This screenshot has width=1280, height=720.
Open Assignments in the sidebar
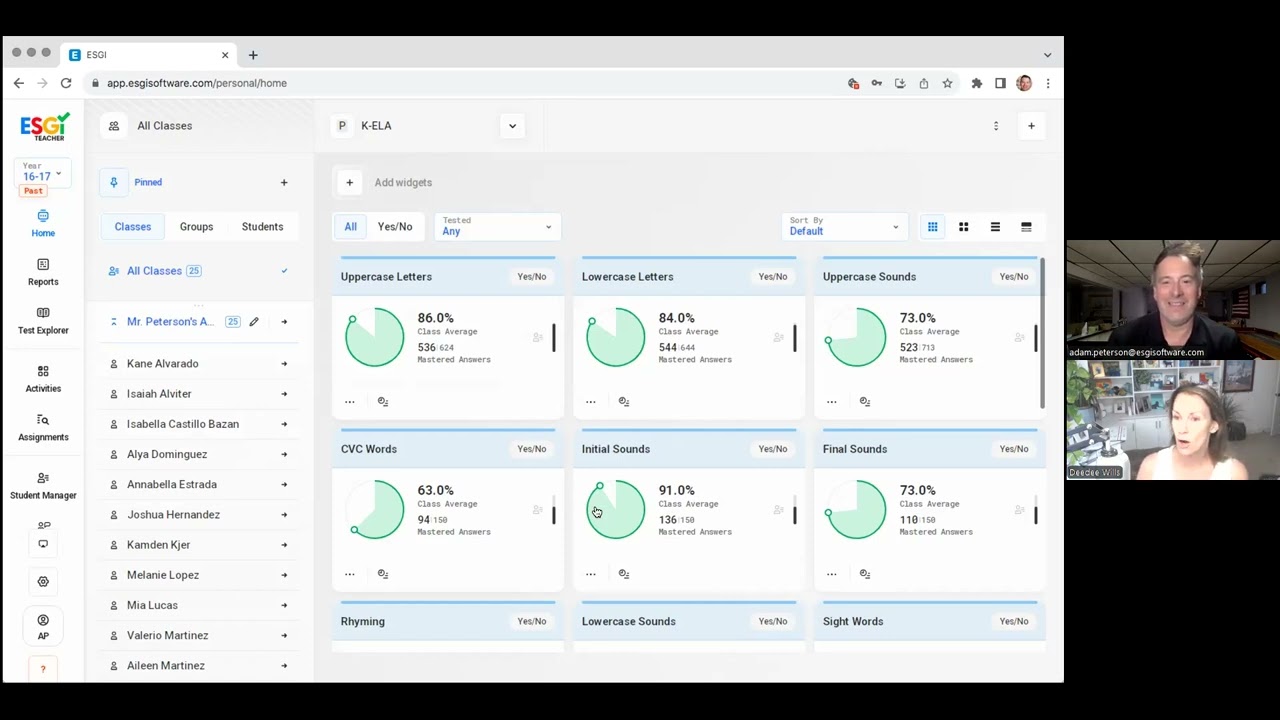coord(43,427)
